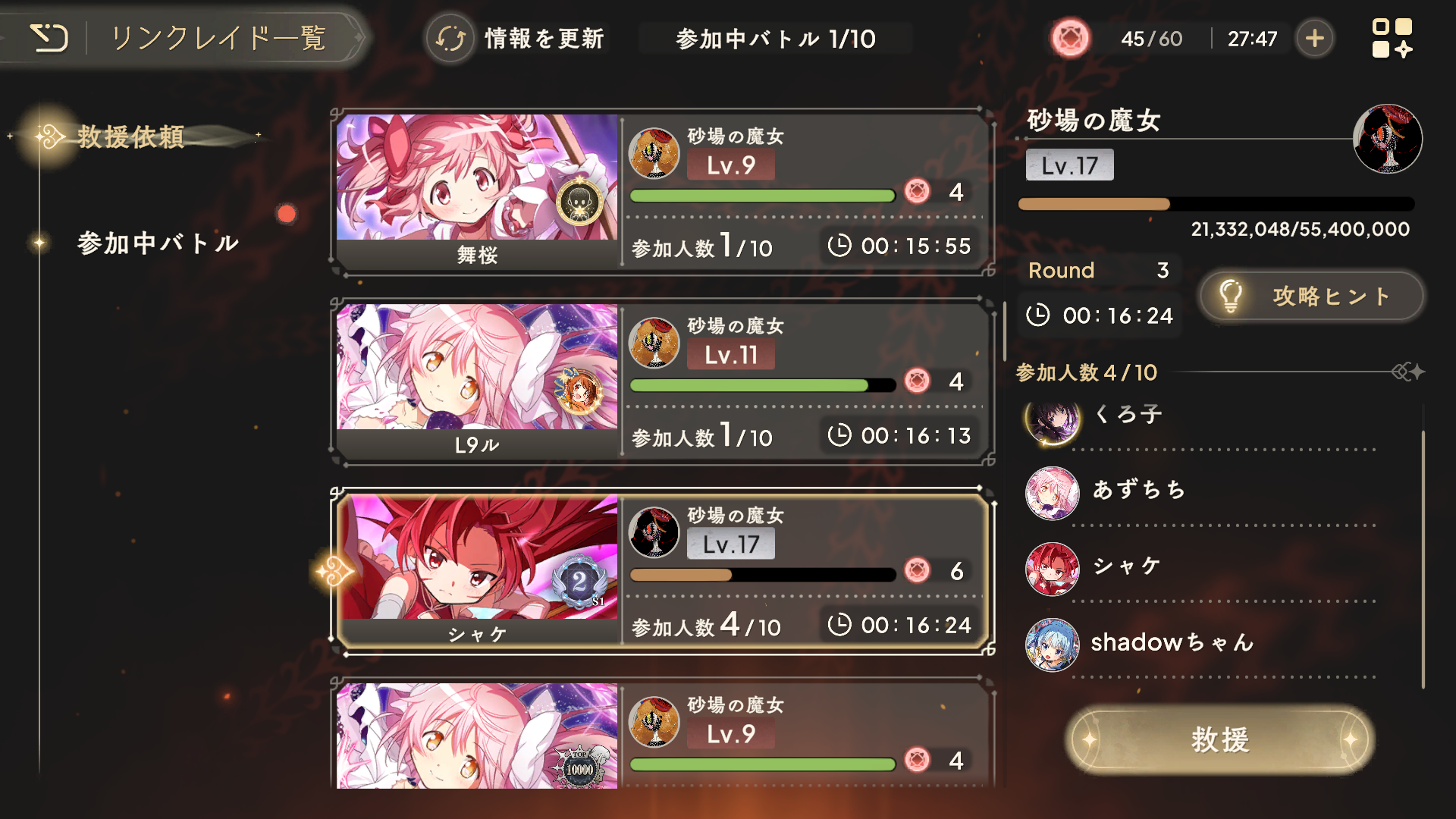Click the 砂場の魔女 boss portrait icon
1456x819 pixels.
[1387, 139]
